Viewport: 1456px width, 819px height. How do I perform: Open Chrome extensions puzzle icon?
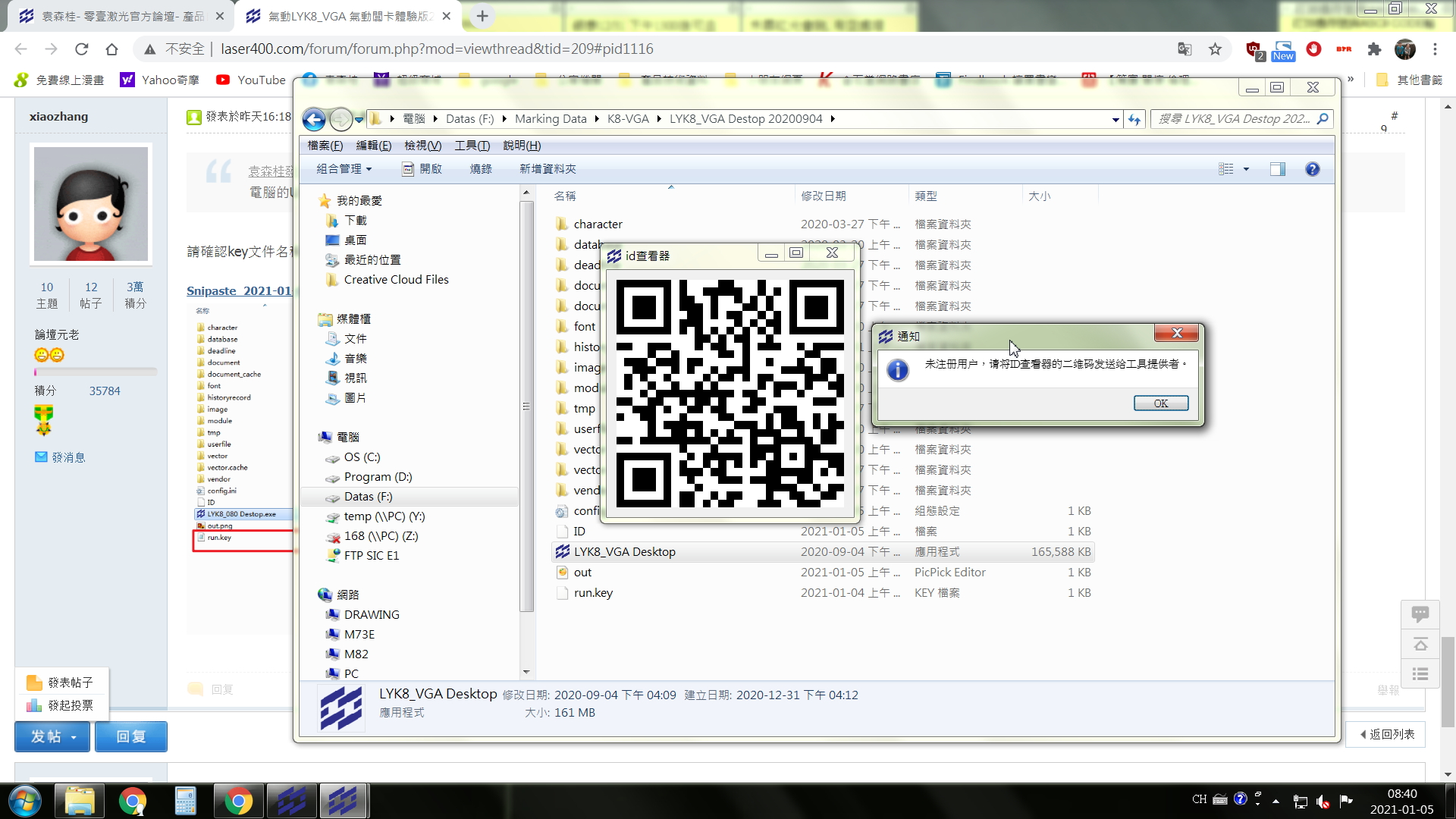(1374, 49)
